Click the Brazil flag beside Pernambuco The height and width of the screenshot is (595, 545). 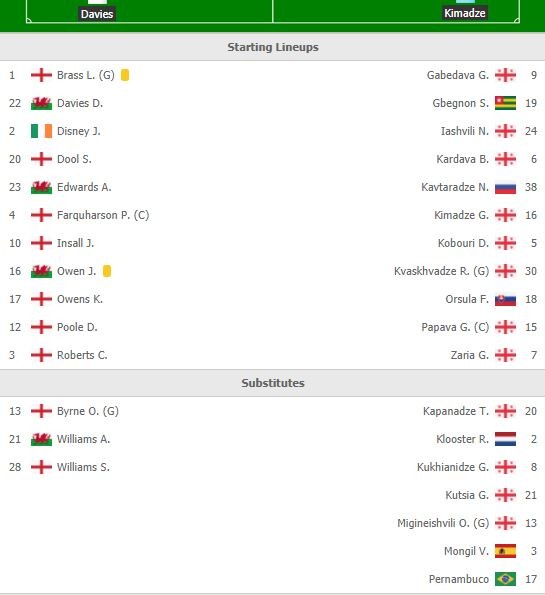click(x=505, y=579)
